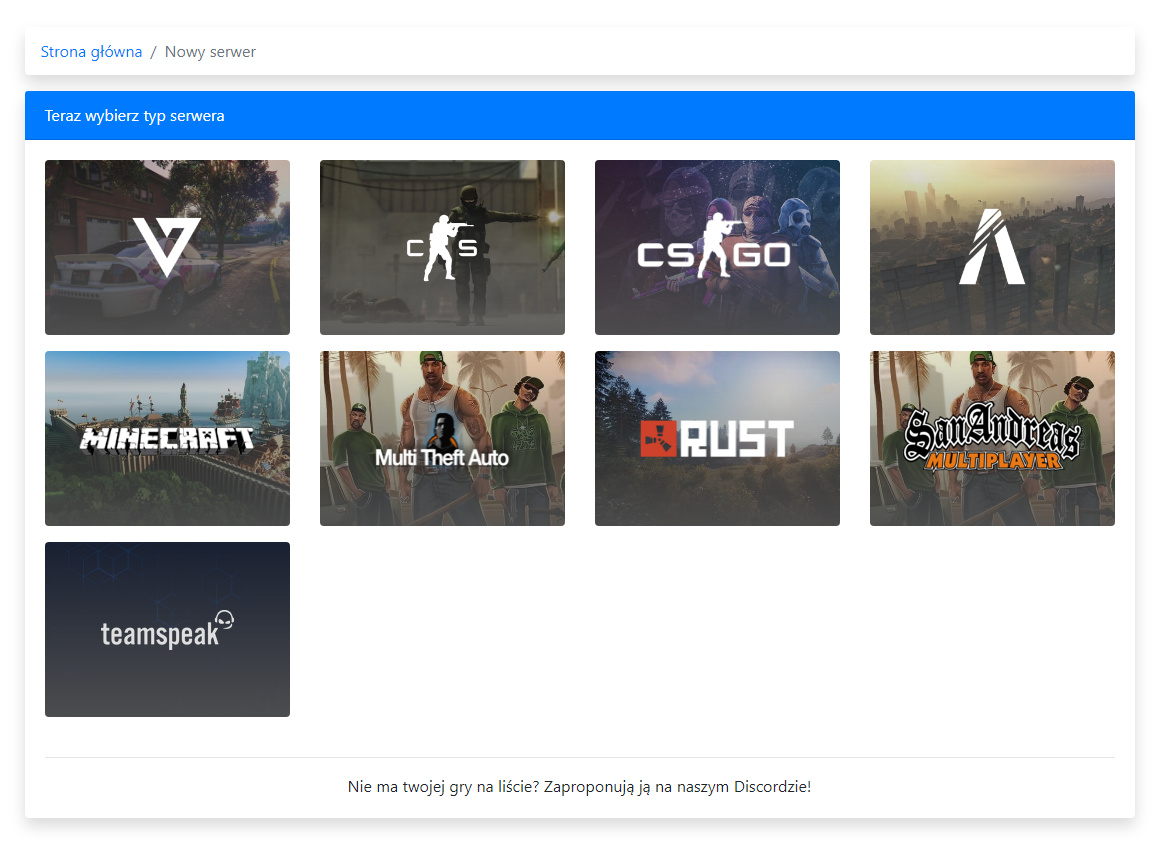
Task: Go to Strona główna breadcrumb link
Action: (91, 52)
